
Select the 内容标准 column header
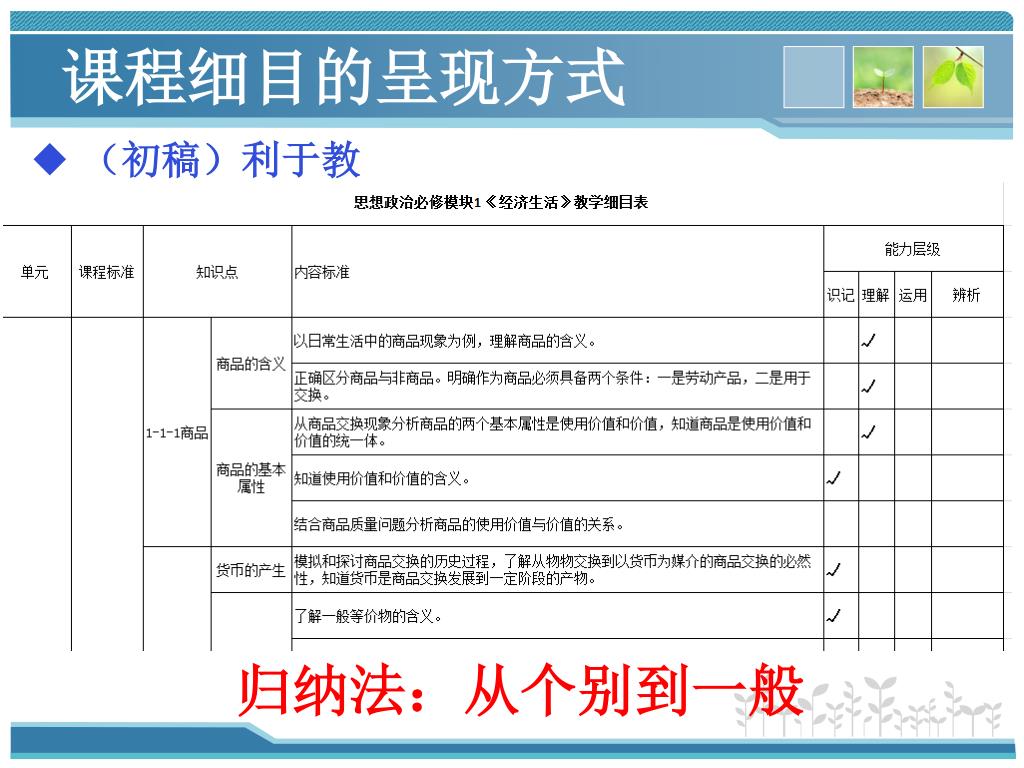click(557, 272)
